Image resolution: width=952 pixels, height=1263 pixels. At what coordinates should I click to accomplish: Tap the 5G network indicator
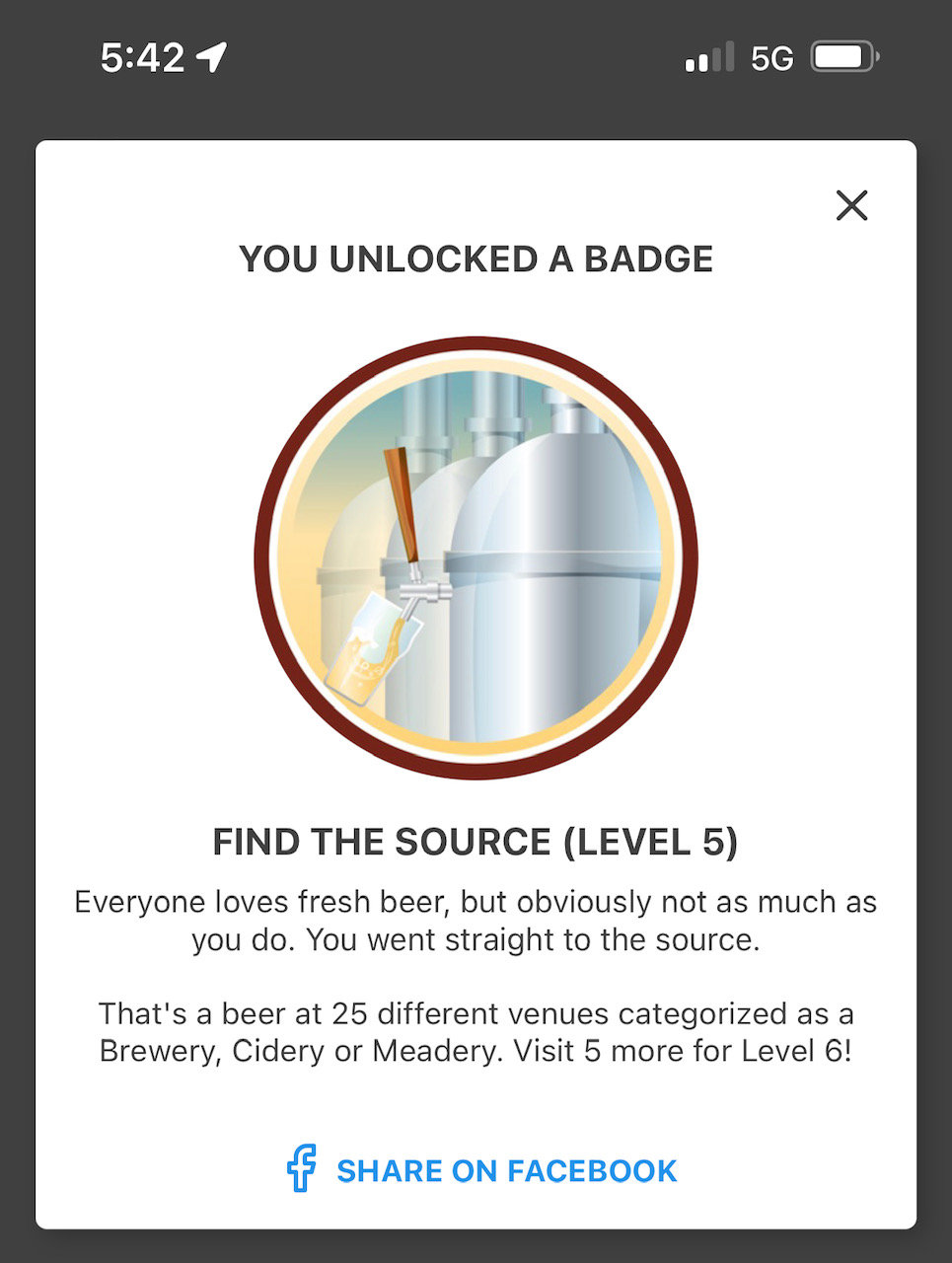(x=771, y=59)
